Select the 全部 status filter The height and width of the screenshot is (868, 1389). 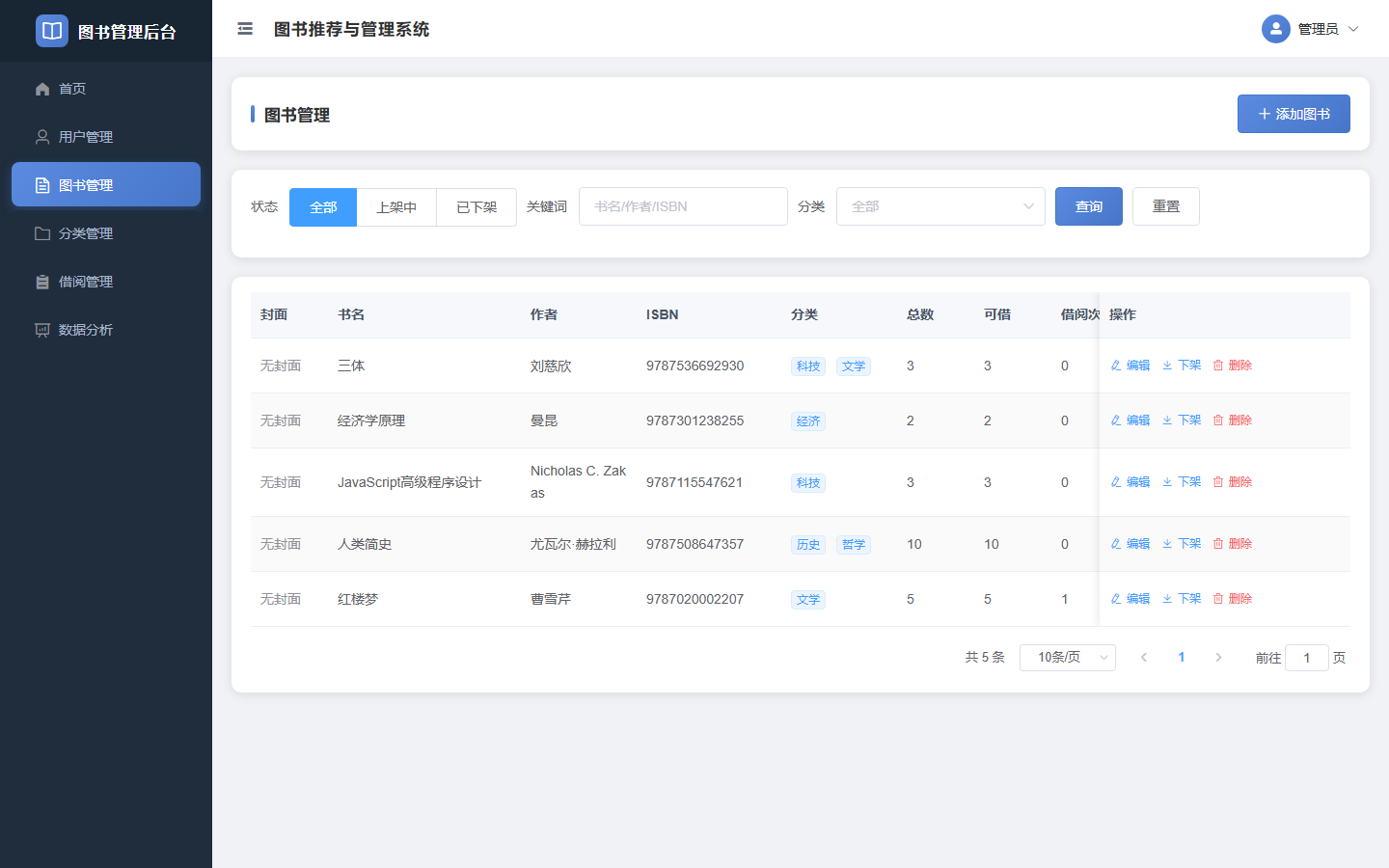click(x=323, y=207)
